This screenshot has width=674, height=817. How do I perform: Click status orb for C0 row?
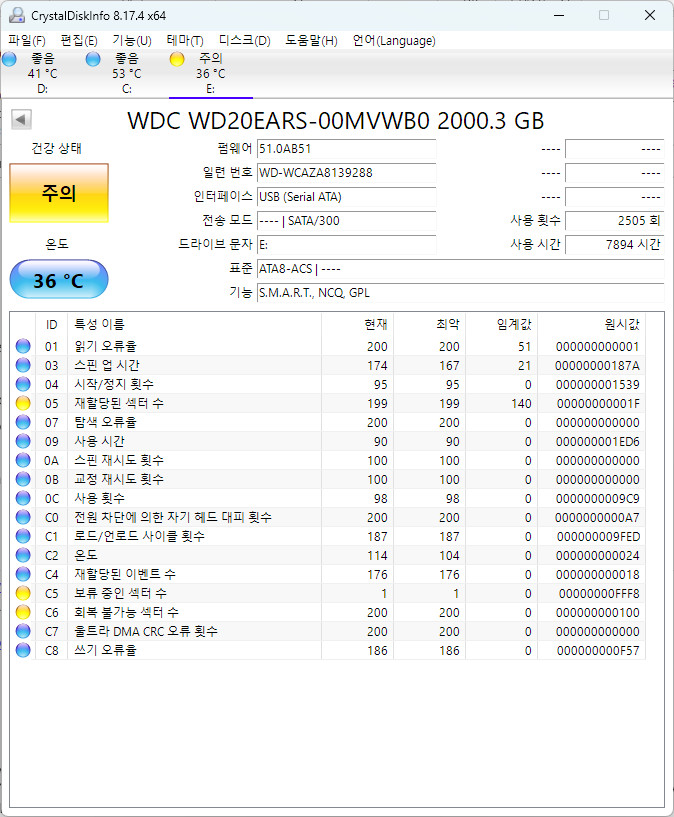pos(23,517)
